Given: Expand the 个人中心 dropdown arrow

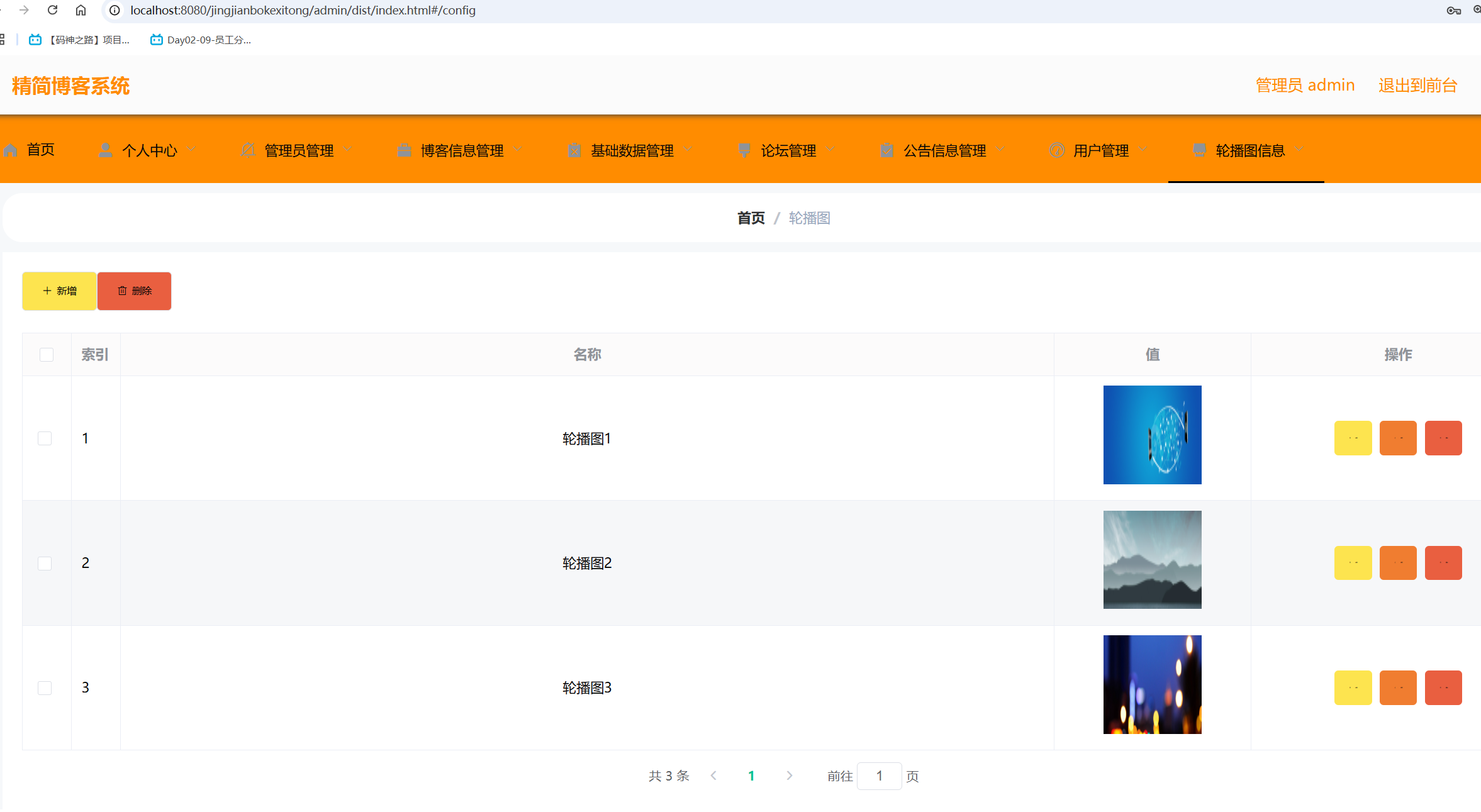Looking at the screenshot, I should click(x=191, y=150).
